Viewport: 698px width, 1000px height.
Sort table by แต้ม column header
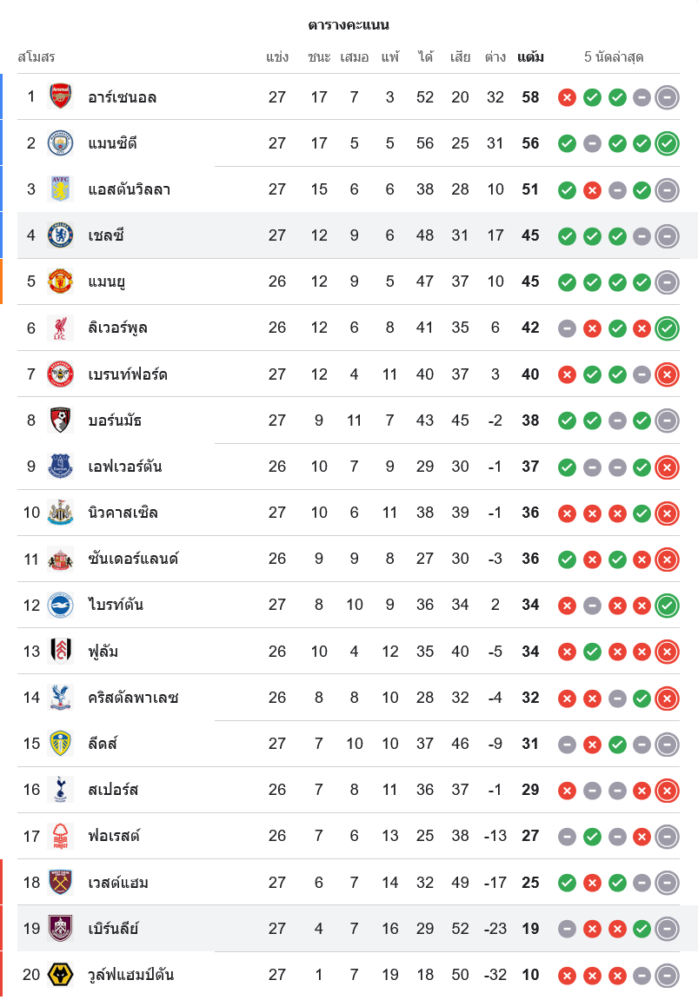[x=531, y=57]
